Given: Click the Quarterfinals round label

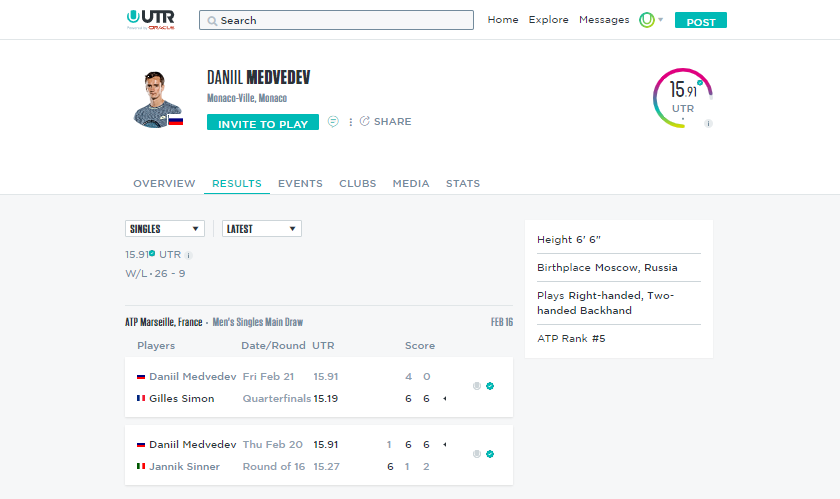Looking at the screenshot, I should coord(276,399).
